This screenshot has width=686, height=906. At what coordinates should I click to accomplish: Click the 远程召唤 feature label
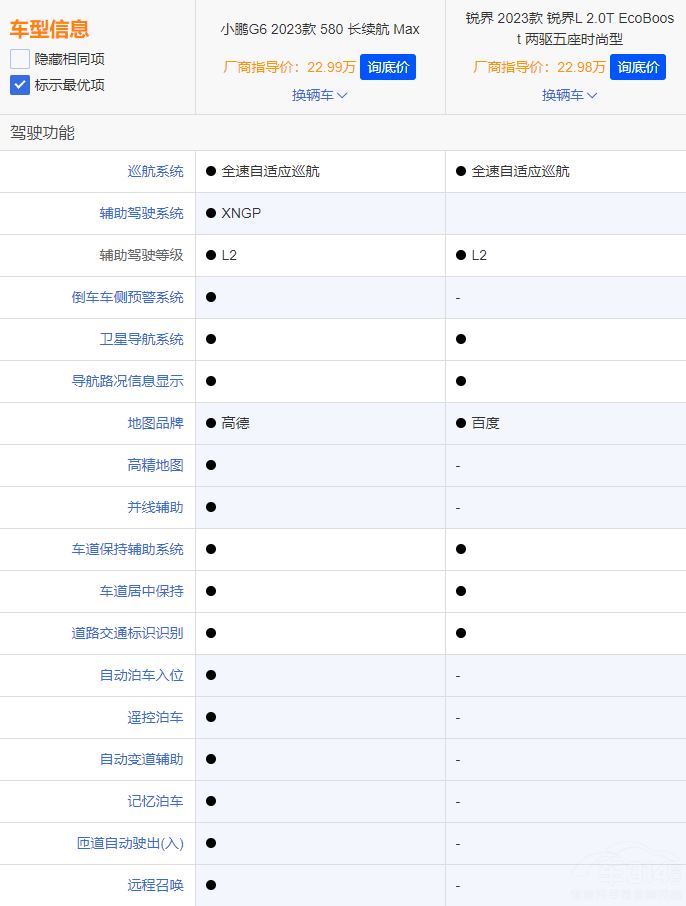pos(155,885)
